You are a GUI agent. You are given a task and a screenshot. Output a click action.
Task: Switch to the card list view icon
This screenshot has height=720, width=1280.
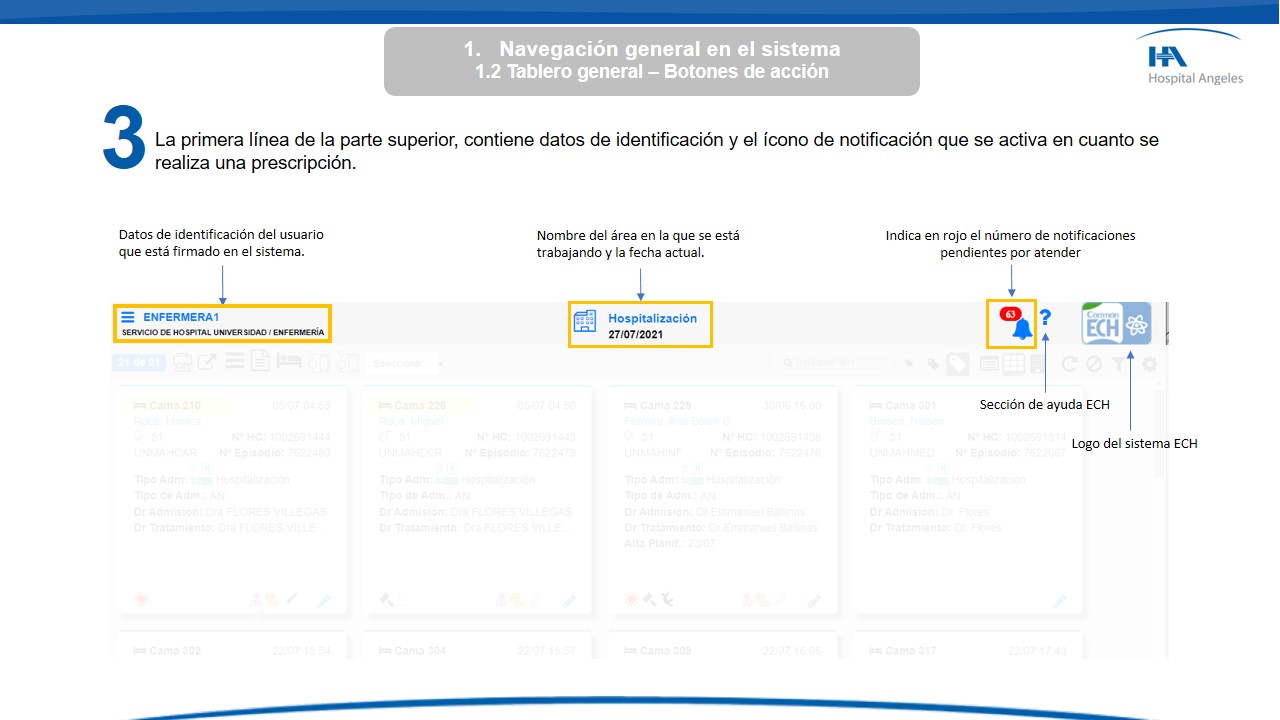(989, 364)
